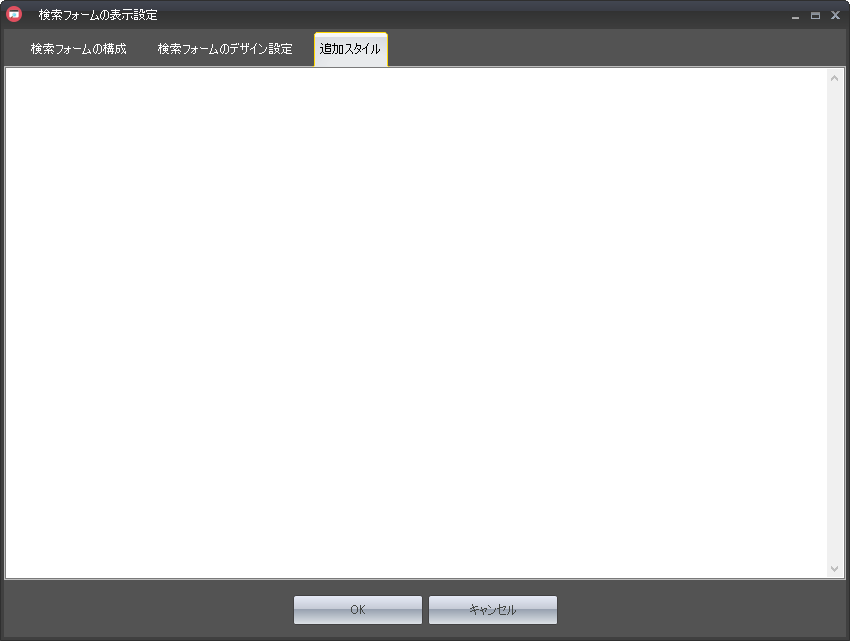
Task: Switch to the 検索フォームの構成 tab
Action: [x=78, y=49]
